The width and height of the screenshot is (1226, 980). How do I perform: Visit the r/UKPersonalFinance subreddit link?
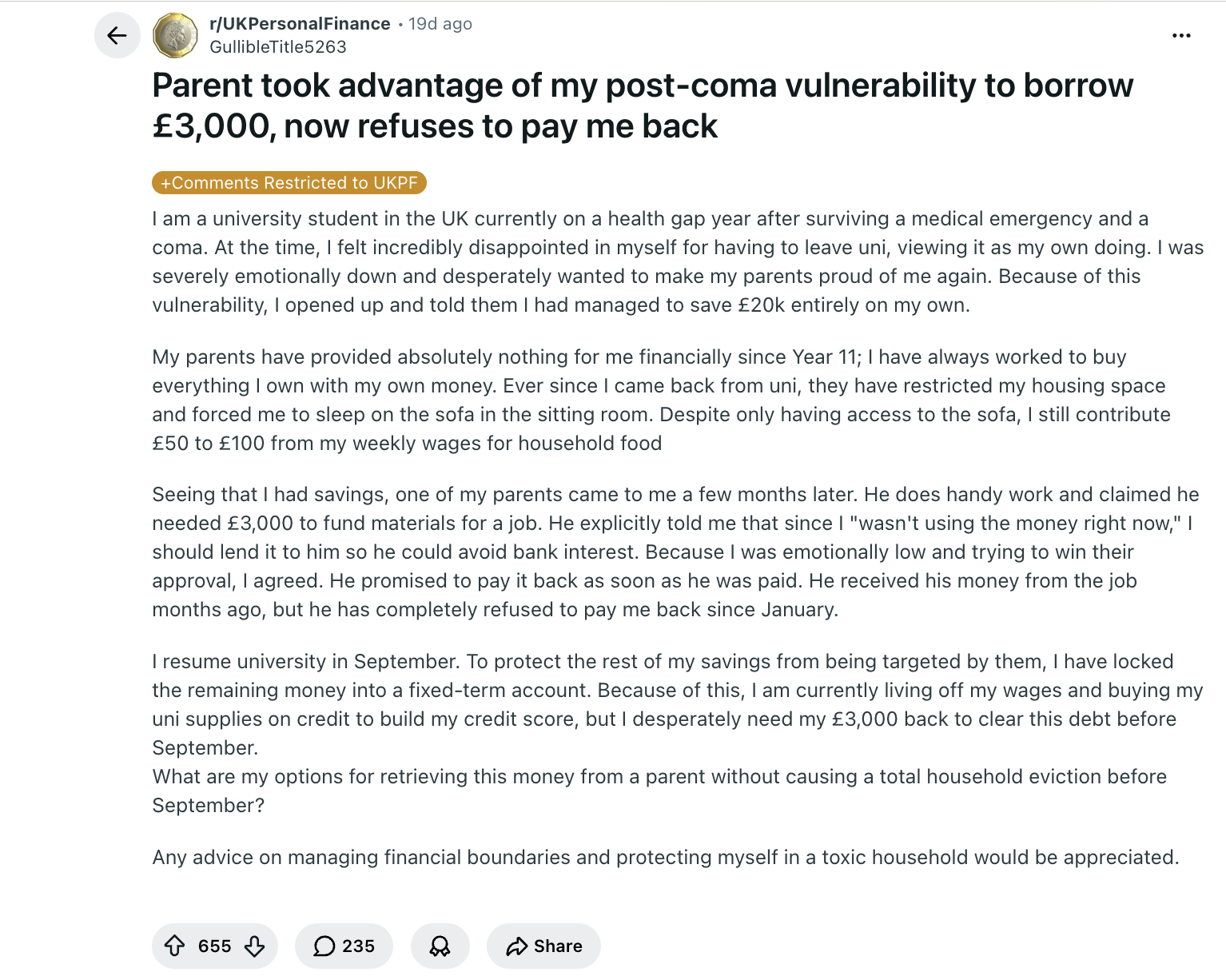pos(300,24)
